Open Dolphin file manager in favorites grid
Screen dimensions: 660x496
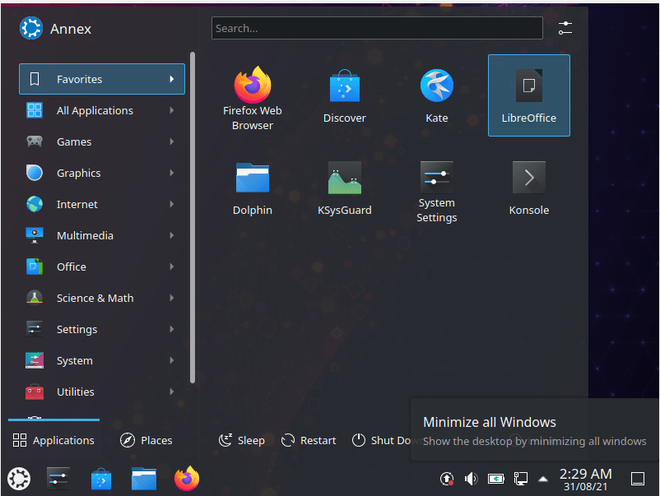(x=252, y=188)
